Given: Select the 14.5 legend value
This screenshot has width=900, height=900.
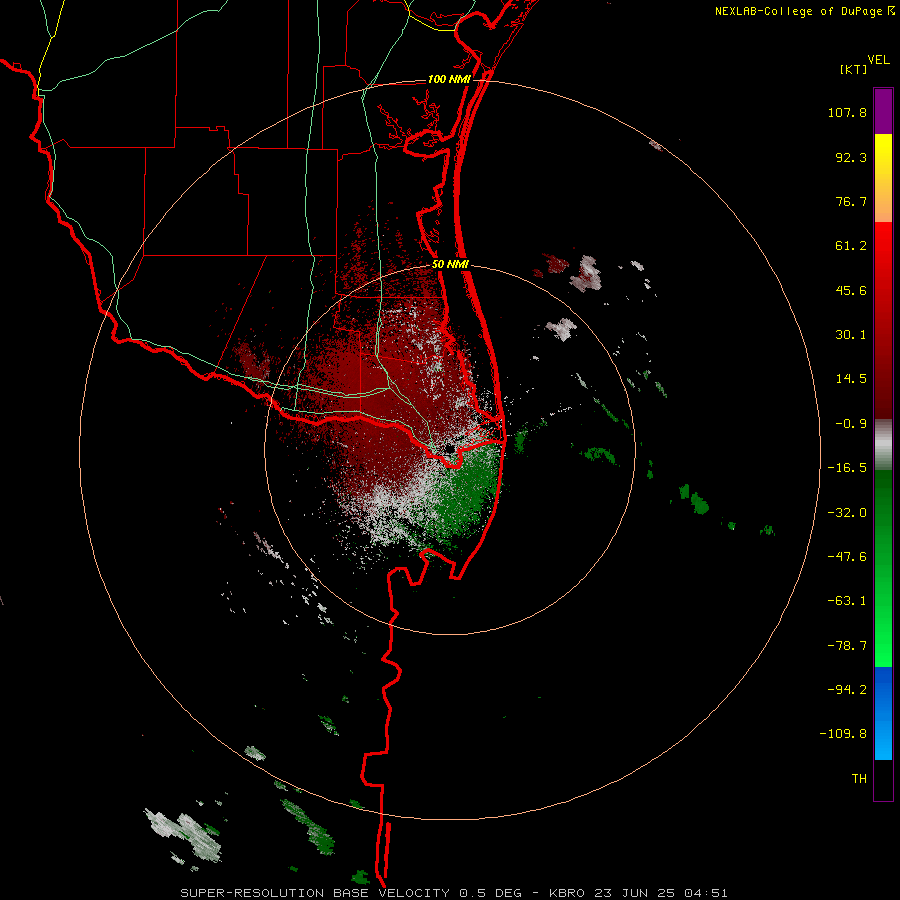Looking at the screenshot, I should click(x=851, y=379).
